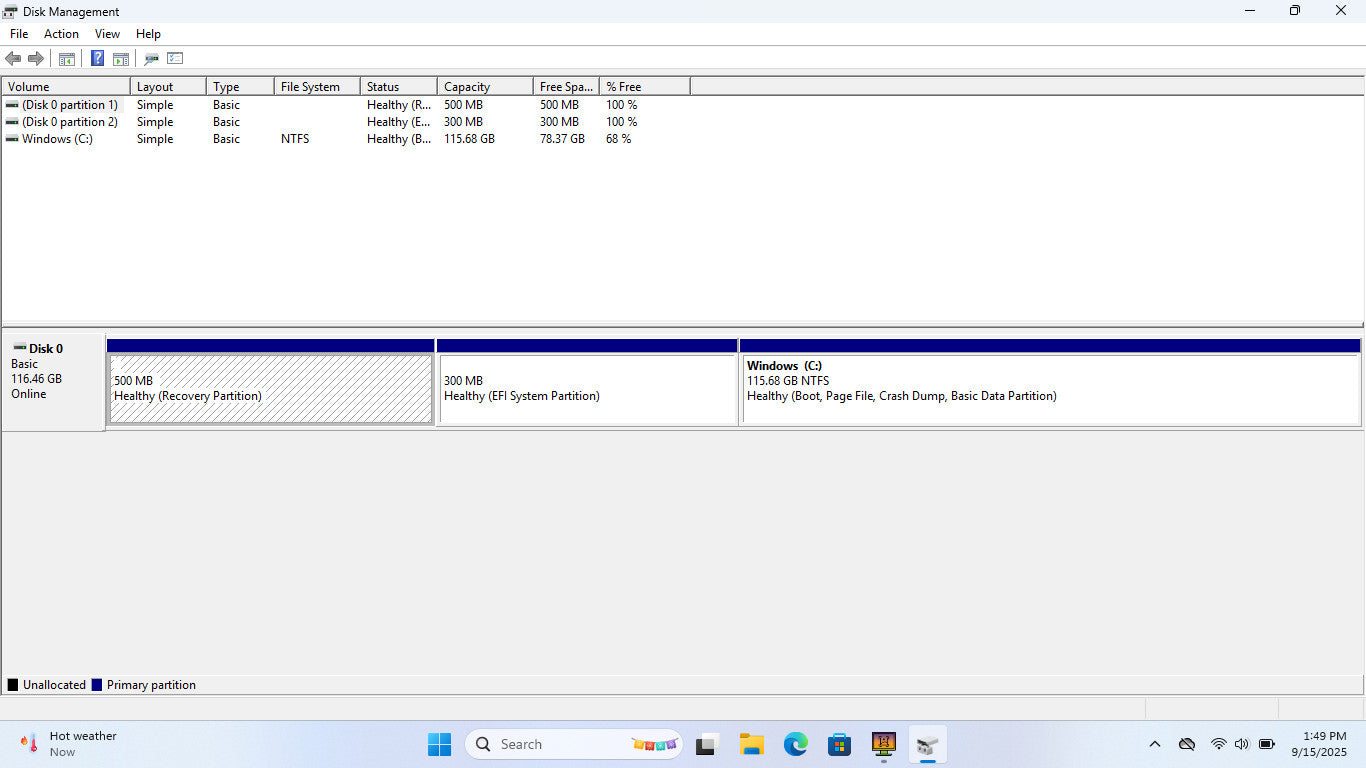Click the blue Help question mark icon

point(97,59)
